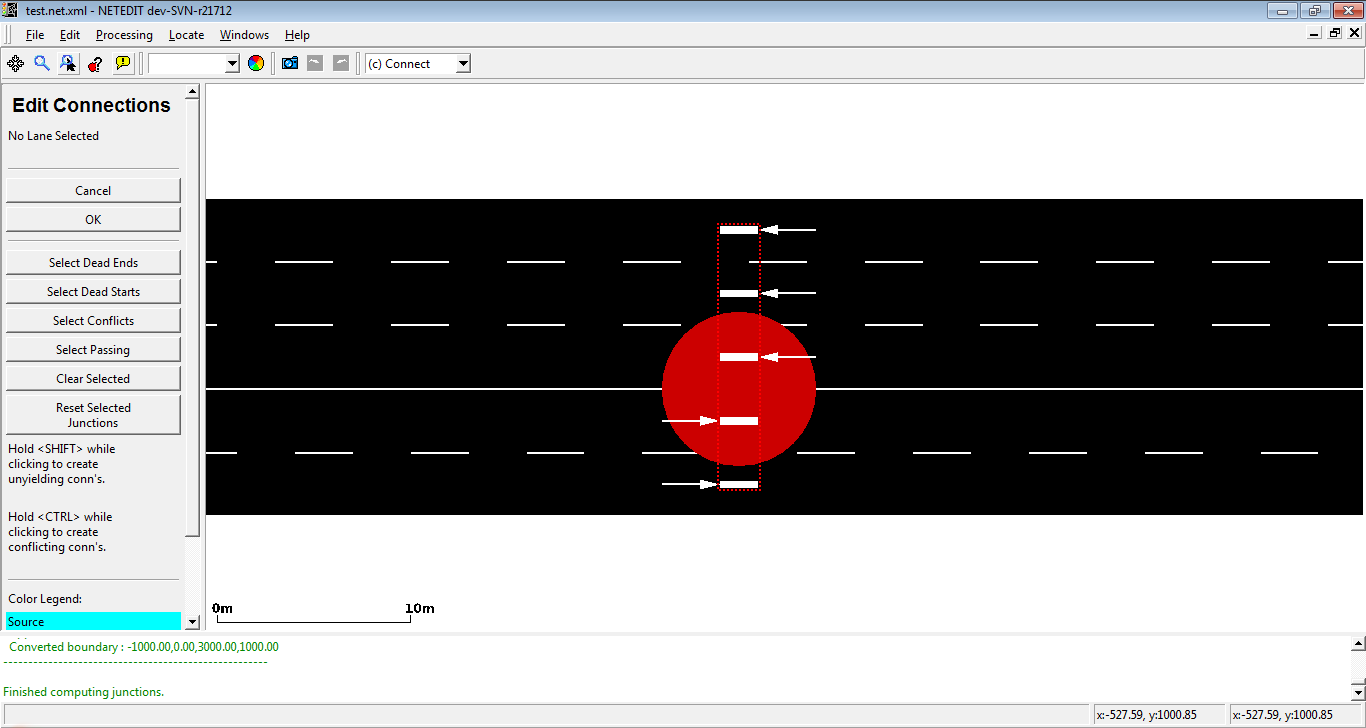
Task: Click the message log scroll down arrow
Action: coord(1357,692)
